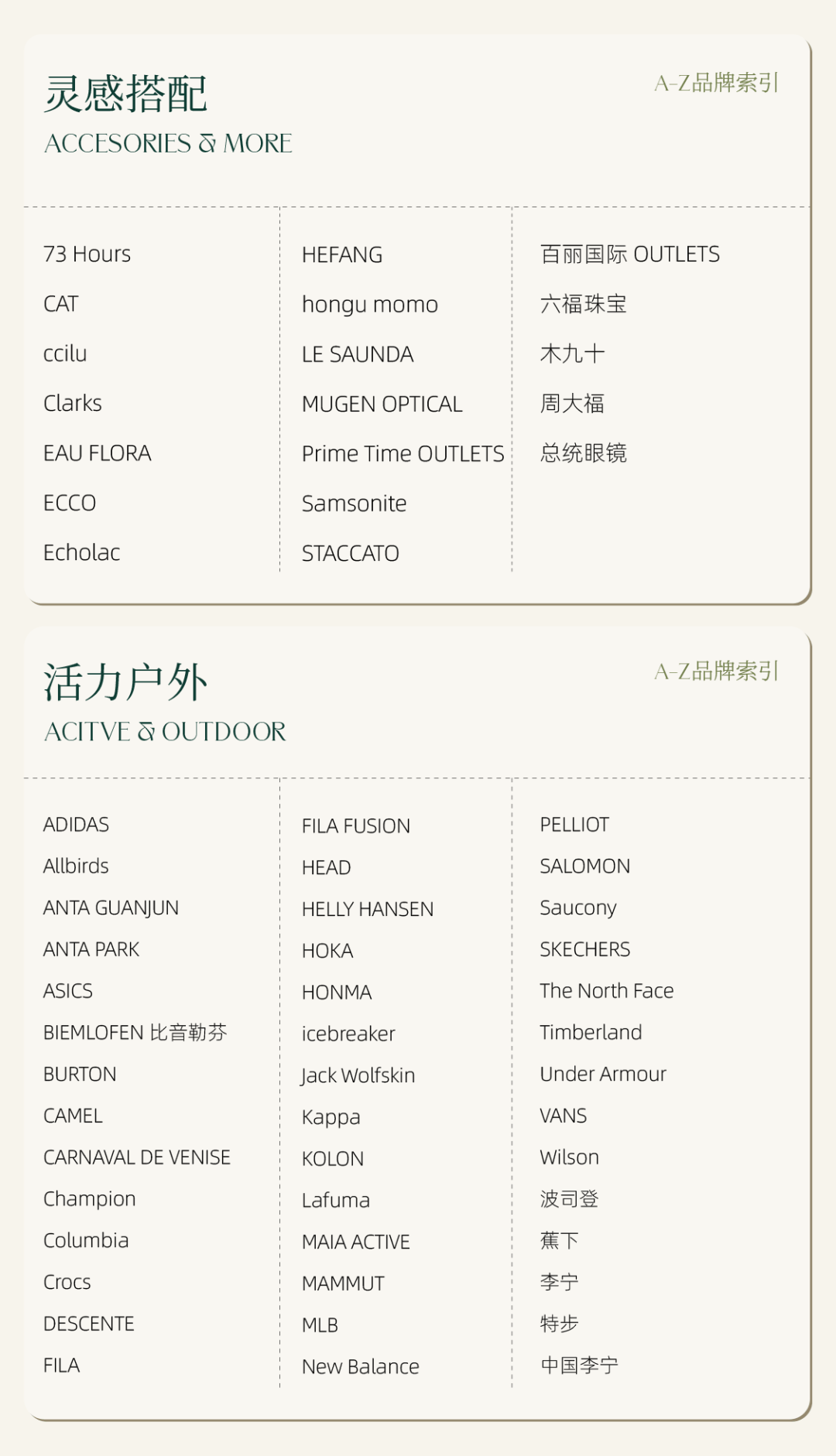836x1456 pixels.
Task: Open A-Z brand index in accessories section
Action: 716,83
